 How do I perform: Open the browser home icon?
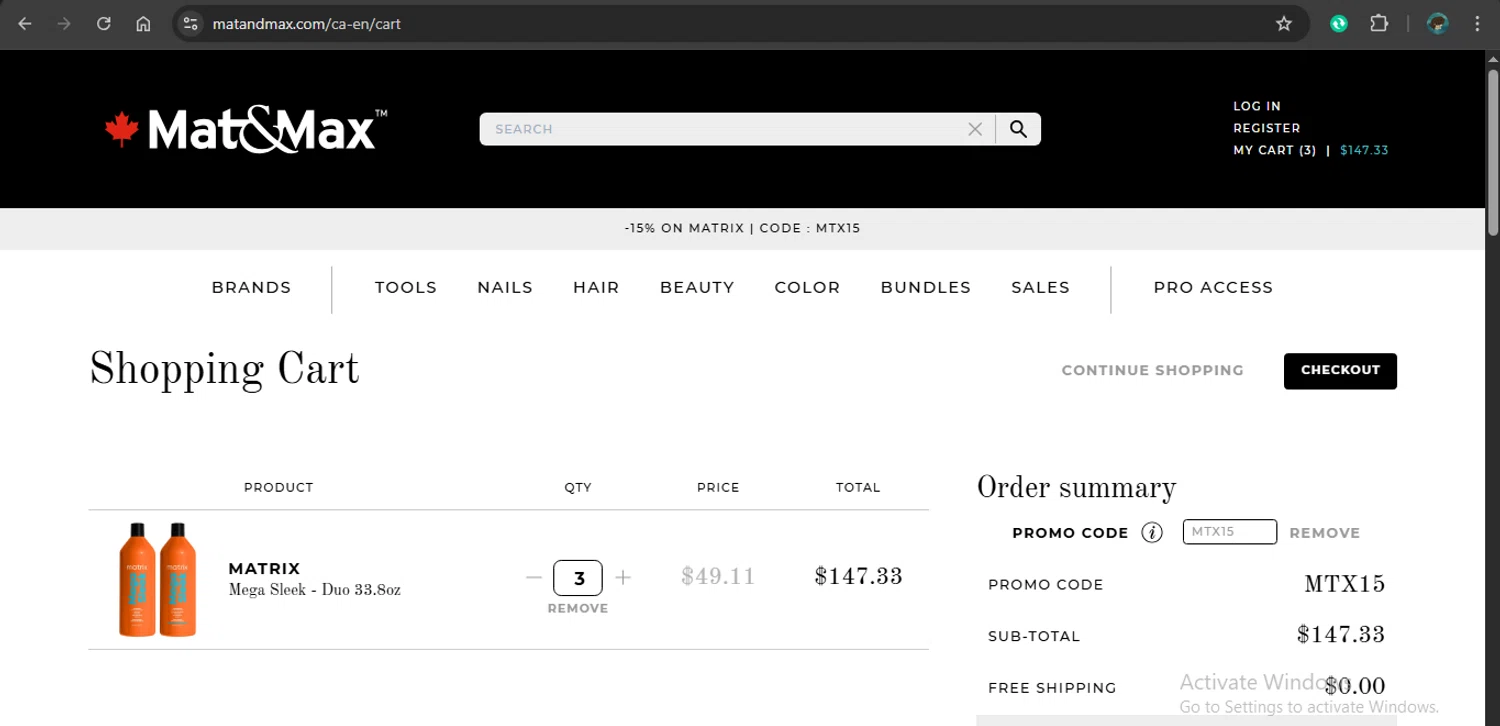point(143,24)
